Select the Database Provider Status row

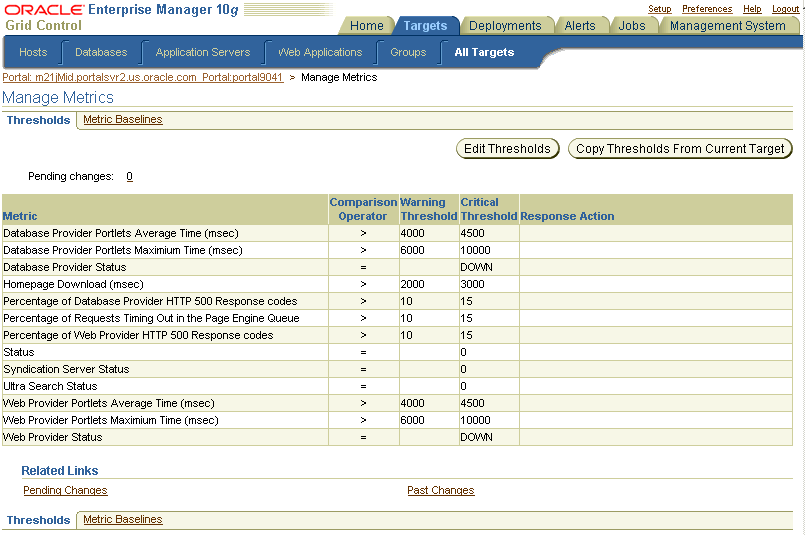[397, 267]
